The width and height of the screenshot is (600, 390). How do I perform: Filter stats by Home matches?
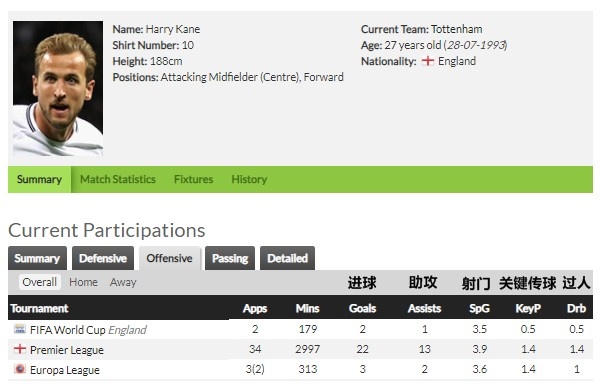[x=83, y=282]
